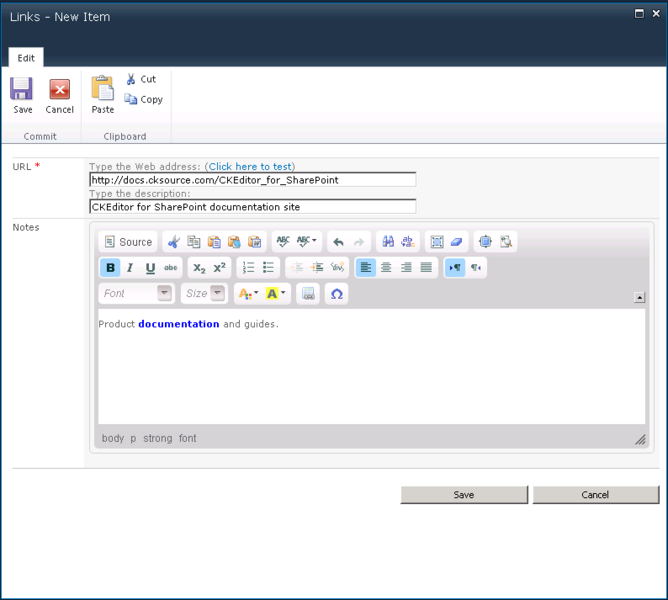Click the decrease indent icon
668x600 pixels.
coord(297,268)
